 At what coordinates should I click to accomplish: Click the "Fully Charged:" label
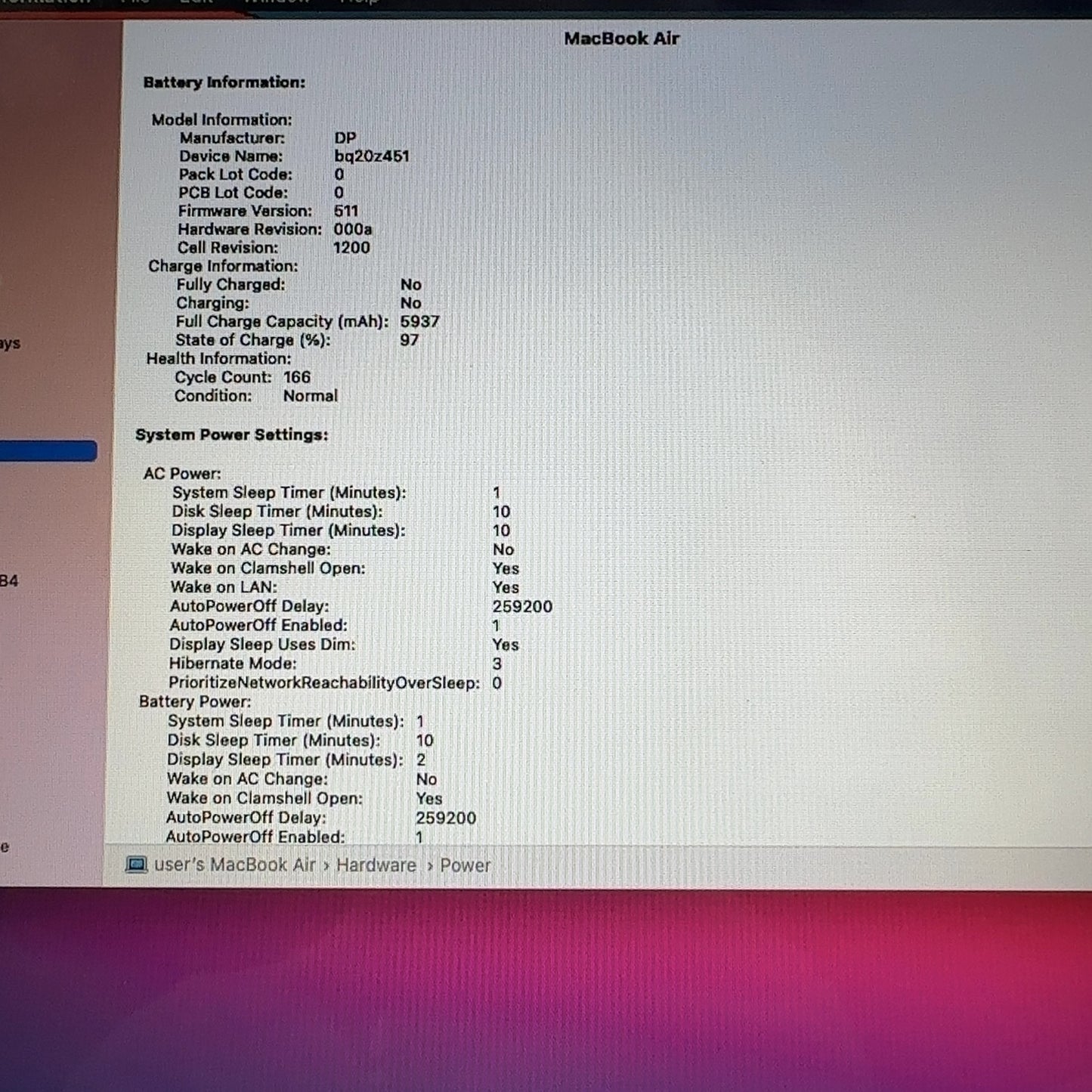(230, 285)
